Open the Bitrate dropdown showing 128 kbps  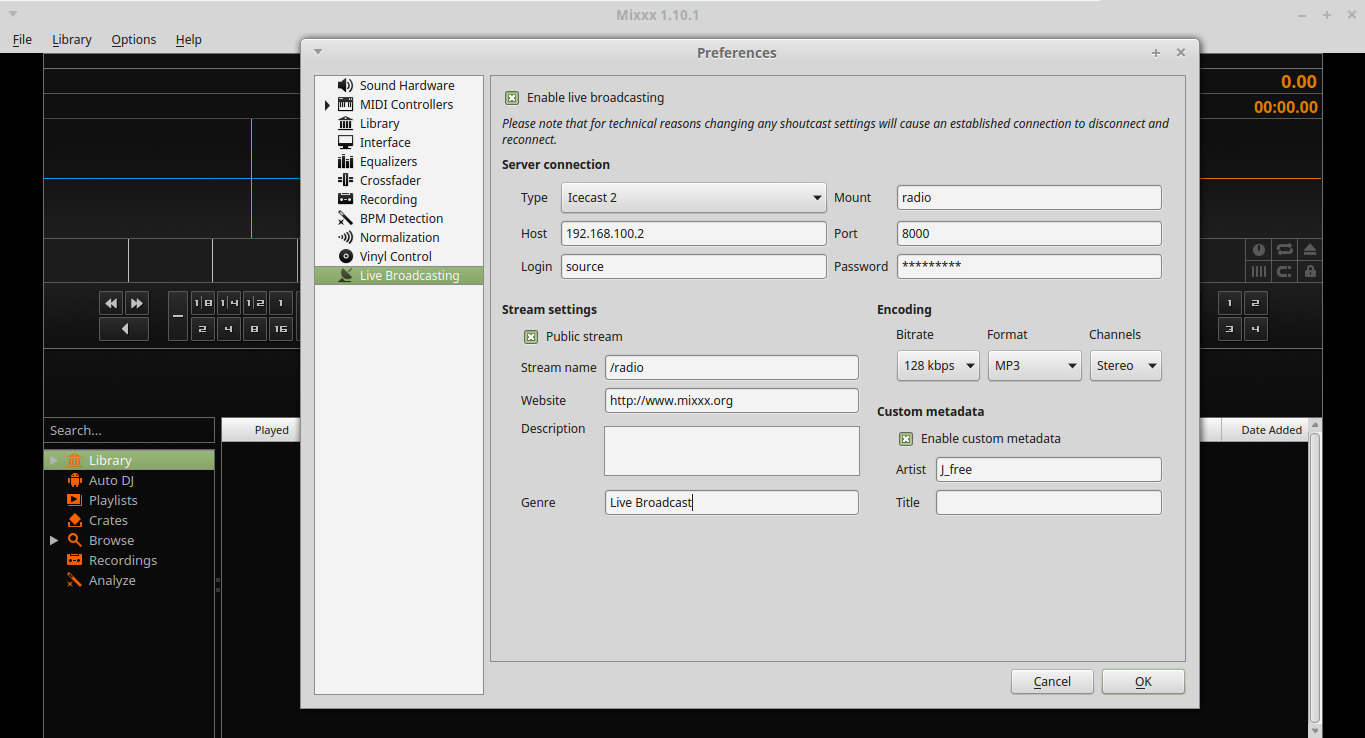(x=938, y=366)
